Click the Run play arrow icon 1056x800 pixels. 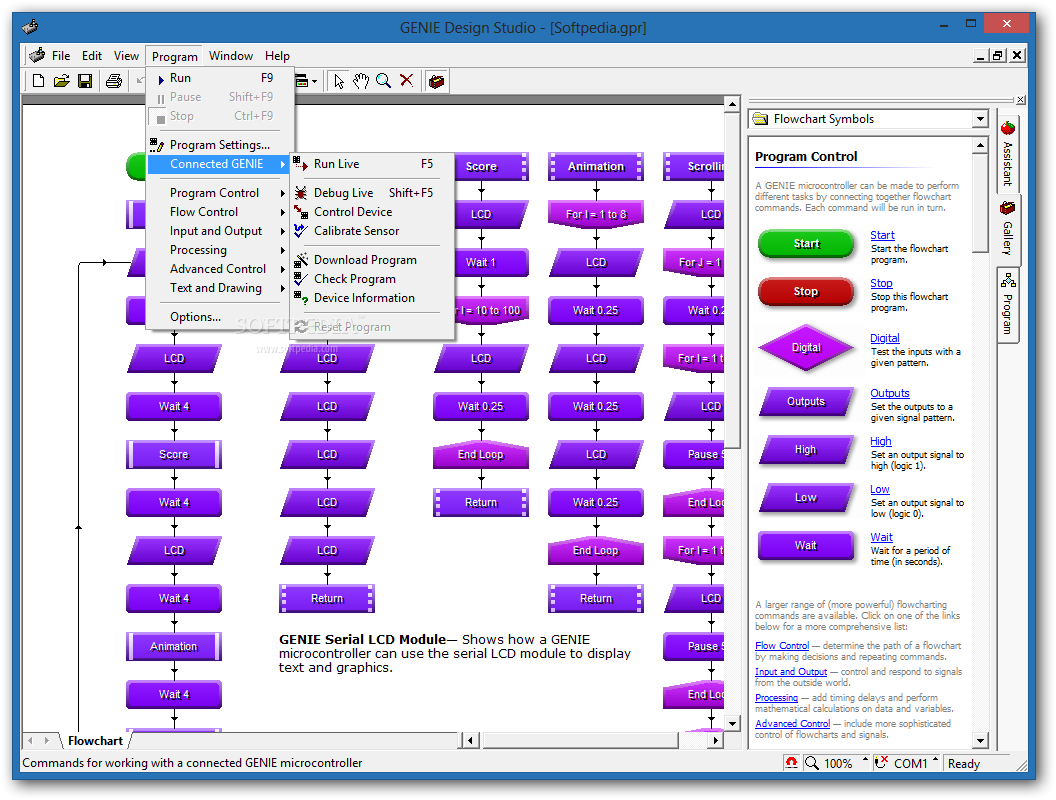click(x=161, y=79)
